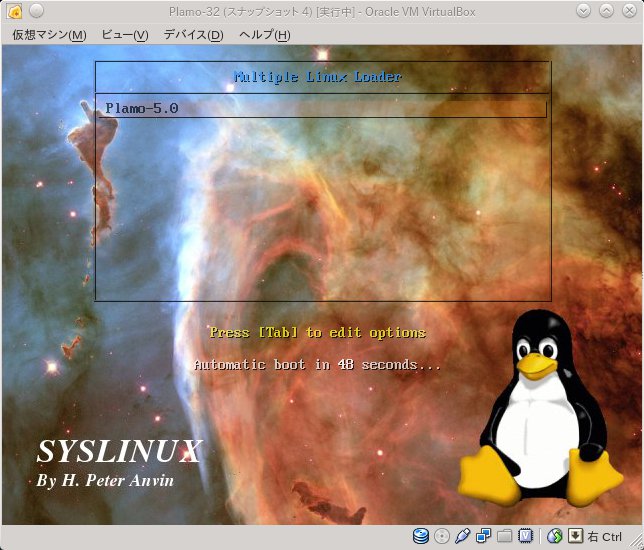
Task: Click the VirtualBox window menu icon
Action: (x=14, y=11)
